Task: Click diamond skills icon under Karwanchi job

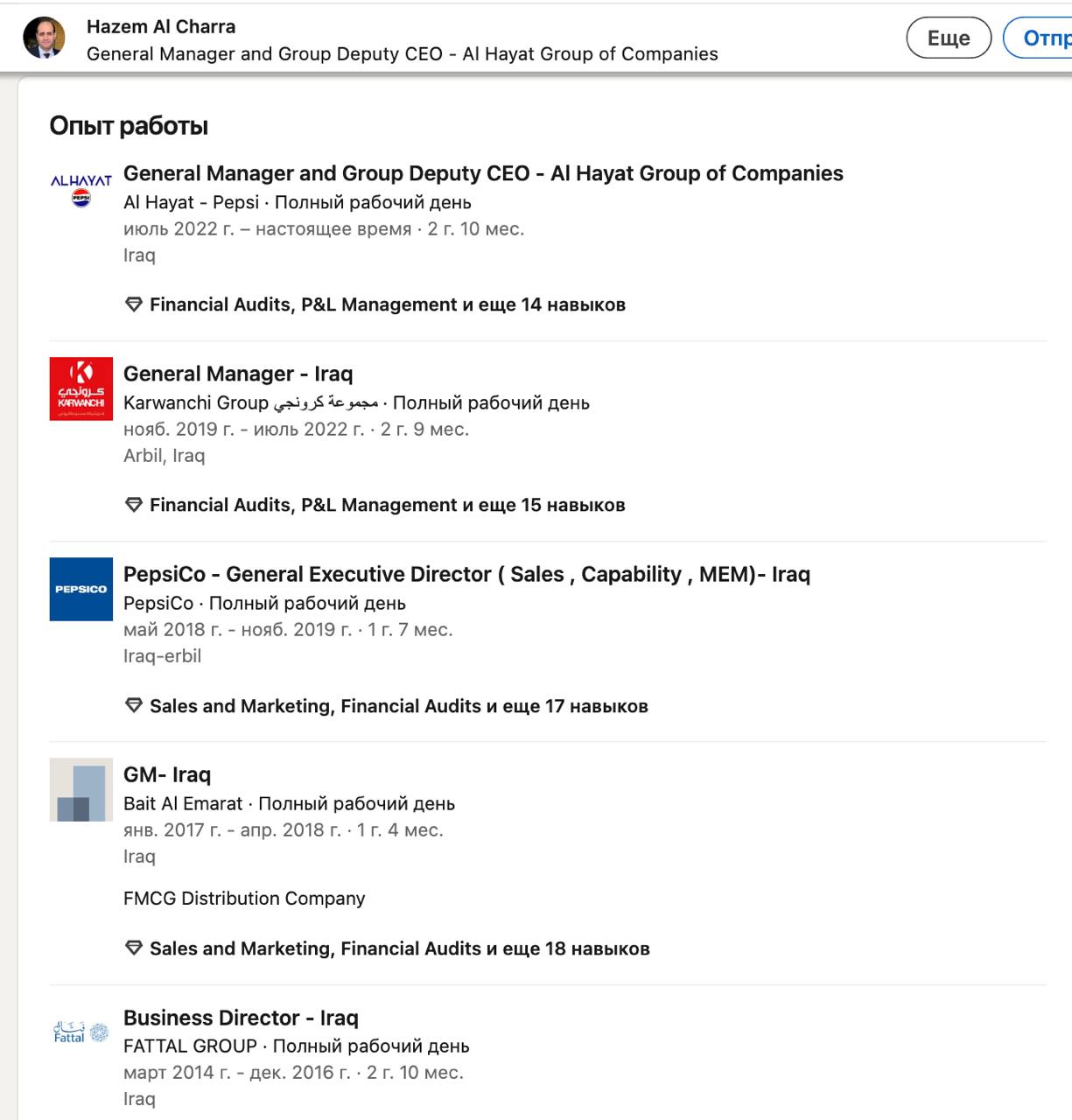Action: click(134, 505)
